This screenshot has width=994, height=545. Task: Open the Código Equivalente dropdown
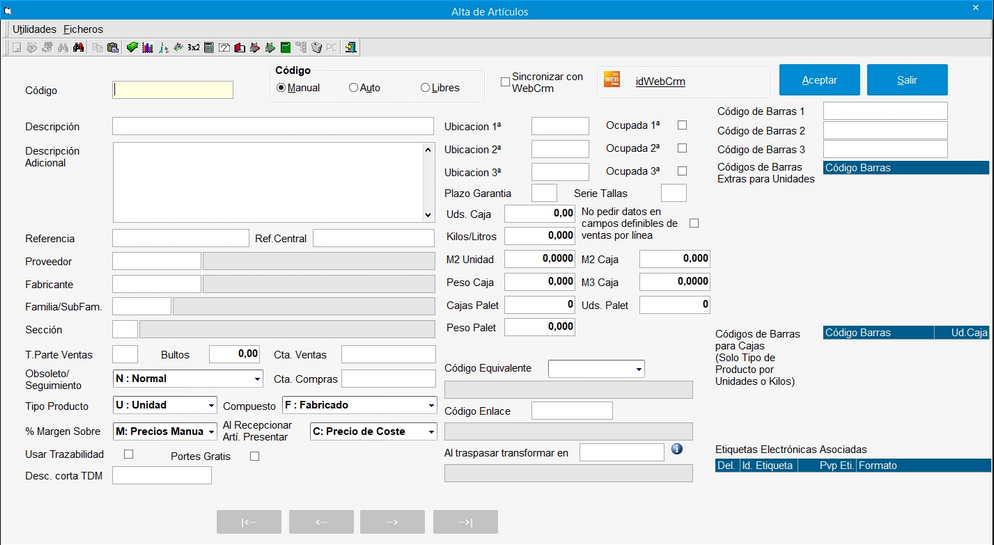tap(597, 369)
